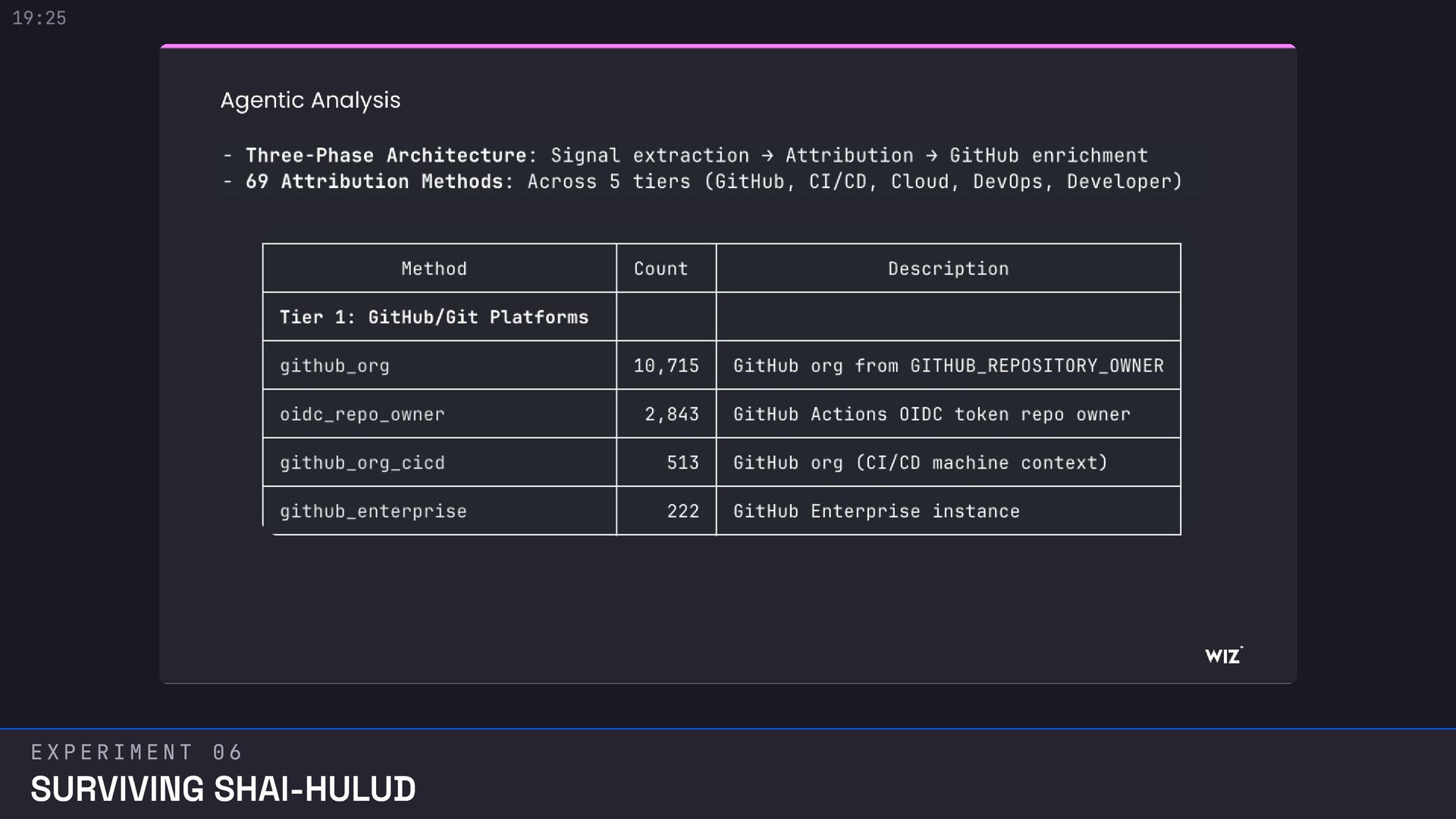Screen dimensions: 1456x819
Task: Click the Count column header
Action: pyautogui.click(x=661, y=268)
